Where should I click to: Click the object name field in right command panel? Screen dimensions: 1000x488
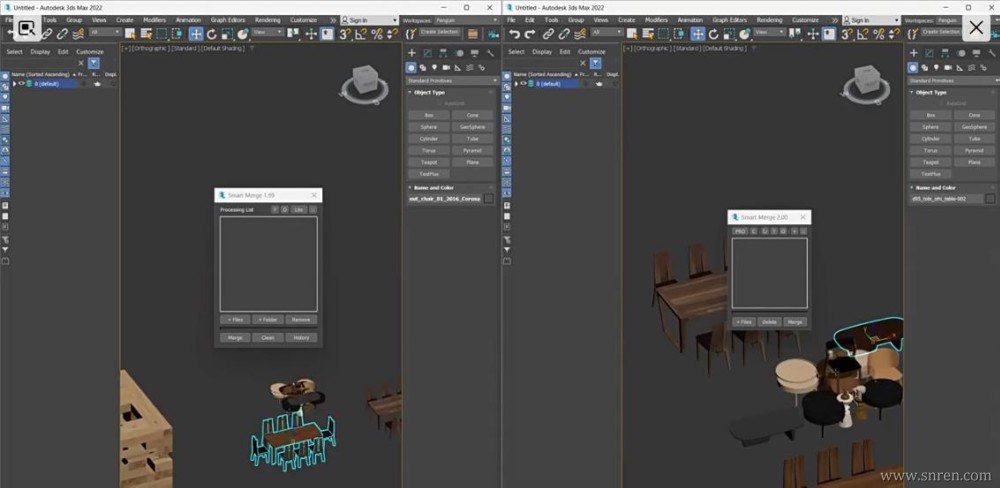pyautogui.click(x=943, y=199)
